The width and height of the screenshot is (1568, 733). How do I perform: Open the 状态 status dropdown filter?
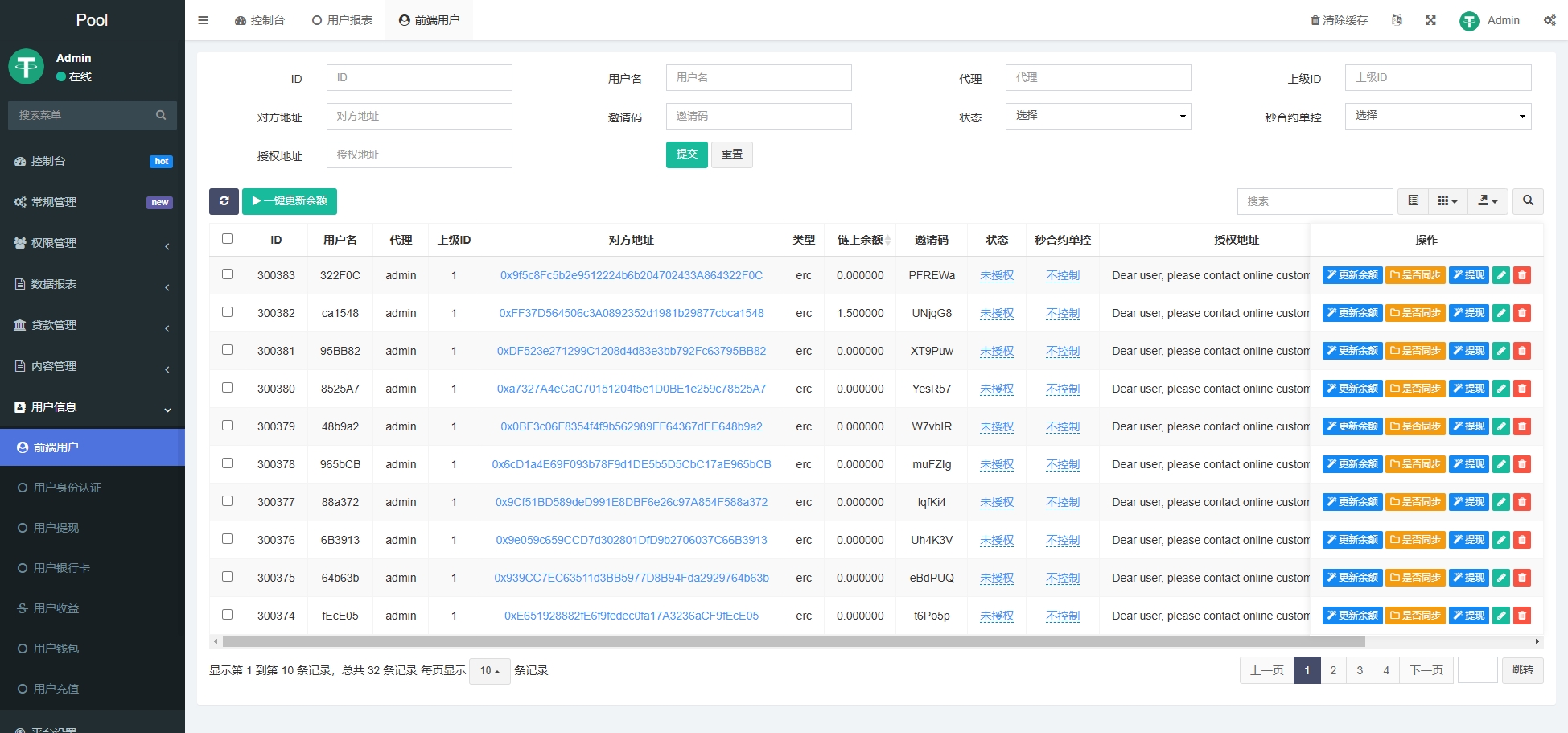click(x=1098, y=117)
